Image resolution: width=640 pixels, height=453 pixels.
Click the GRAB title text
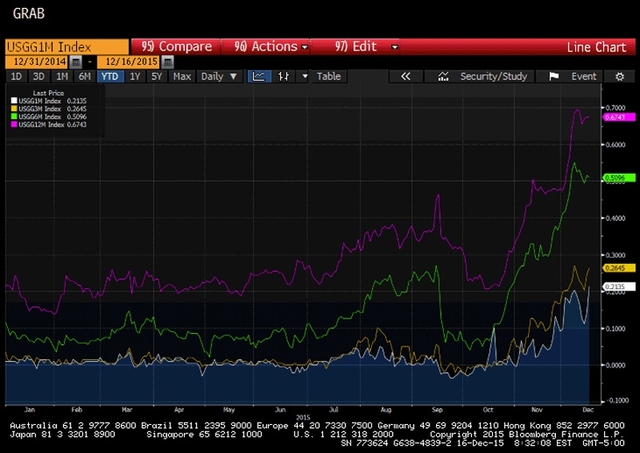[x=29, y=13]
